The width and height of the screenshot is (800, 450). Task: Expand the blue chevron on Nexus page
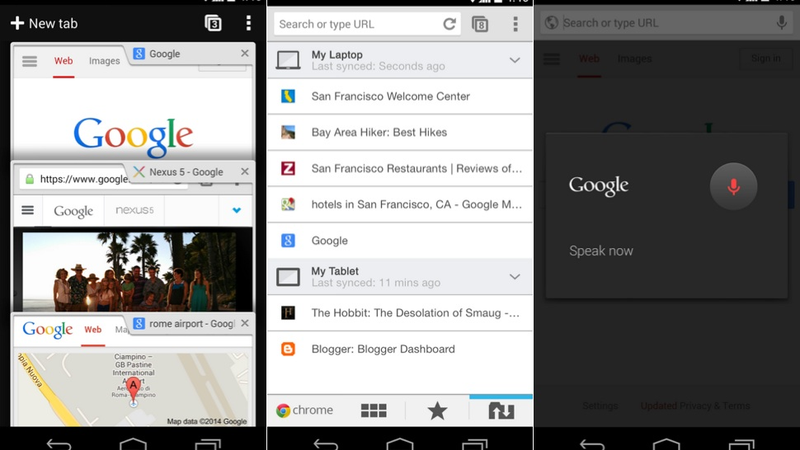point(236,210)
